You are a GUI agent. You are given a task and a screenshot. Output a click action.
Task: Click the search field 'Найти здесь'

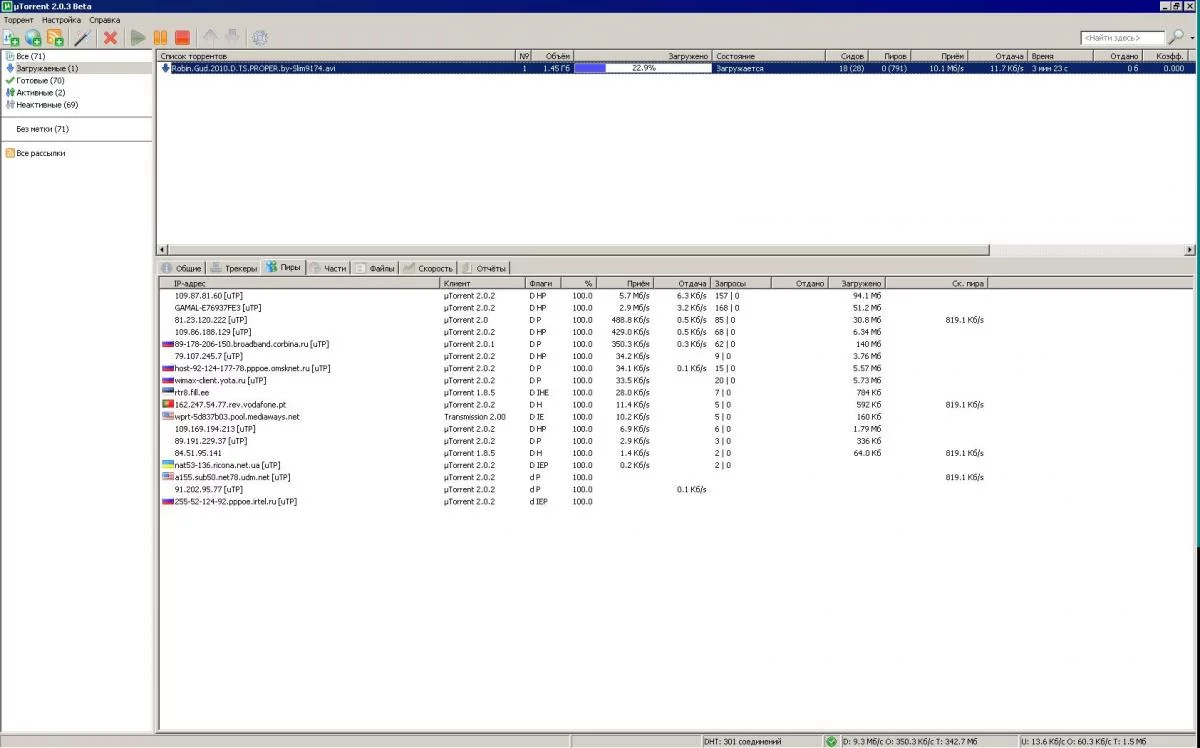(1122, 38)
